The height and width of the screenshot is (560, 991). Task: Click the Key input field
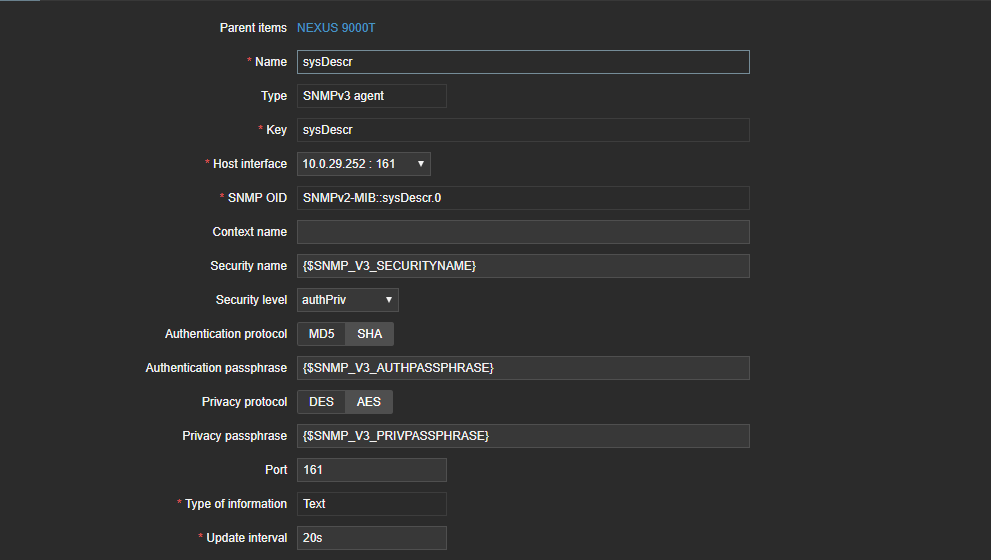coord(522,130)
